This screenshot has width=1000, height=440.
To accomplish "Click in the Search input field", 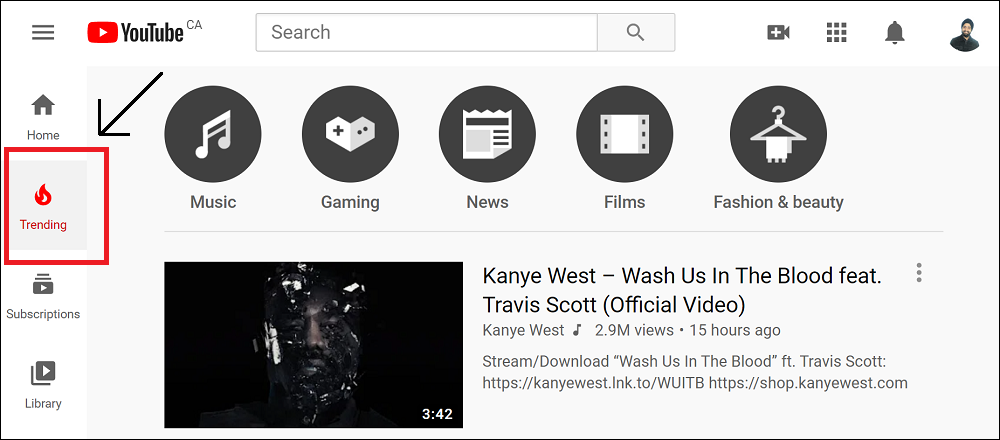I will (x=427, y=33).
